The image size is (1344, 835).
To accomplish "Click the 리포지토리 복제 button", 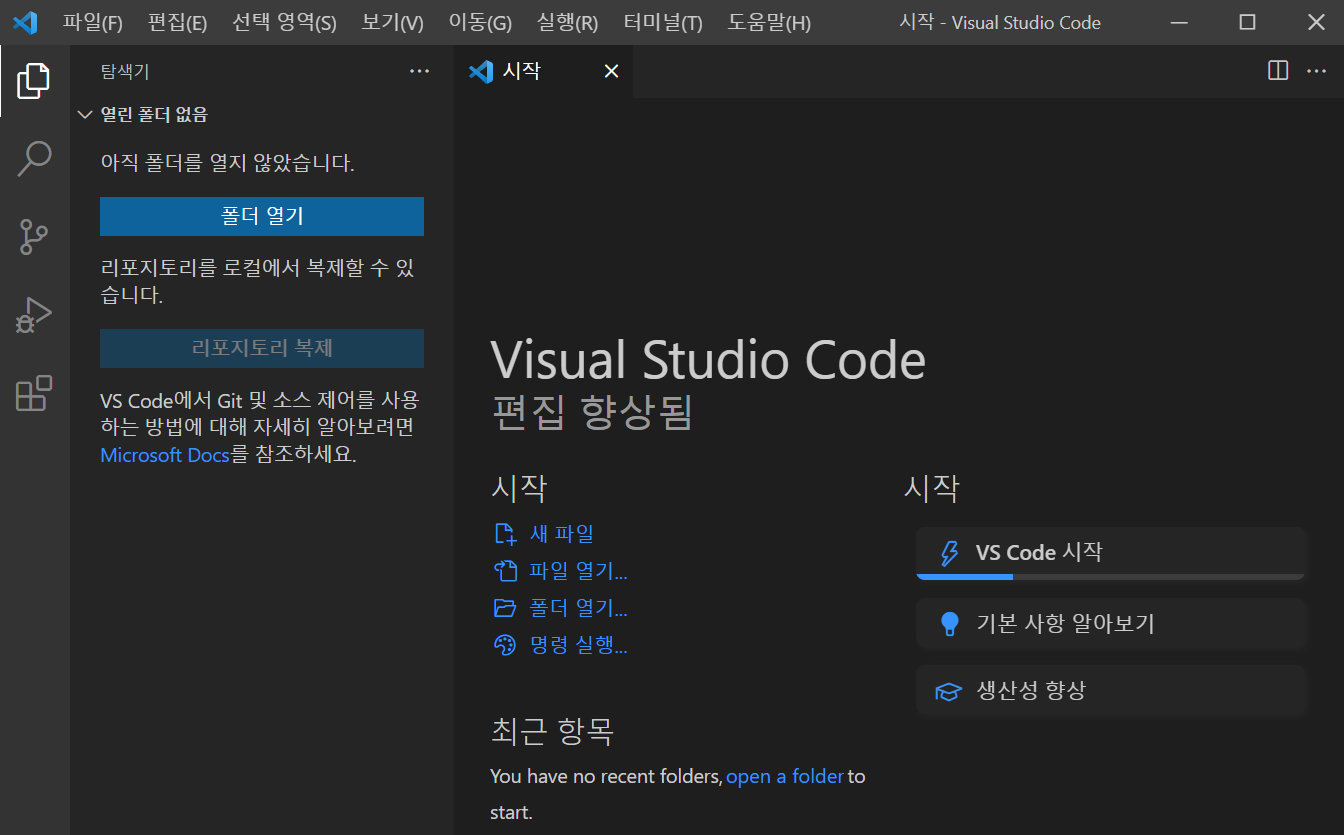I will (x=262, y=348).
